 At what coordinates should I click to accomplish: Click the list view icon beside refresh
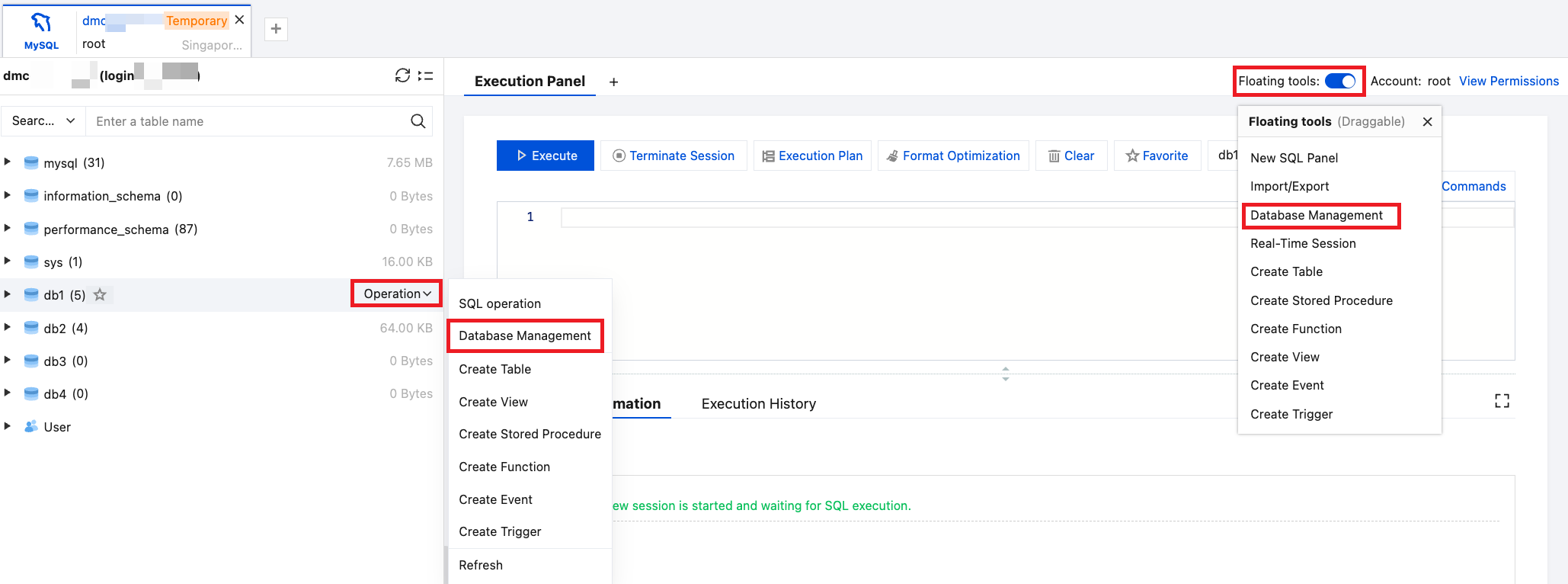tap(426, 75)
